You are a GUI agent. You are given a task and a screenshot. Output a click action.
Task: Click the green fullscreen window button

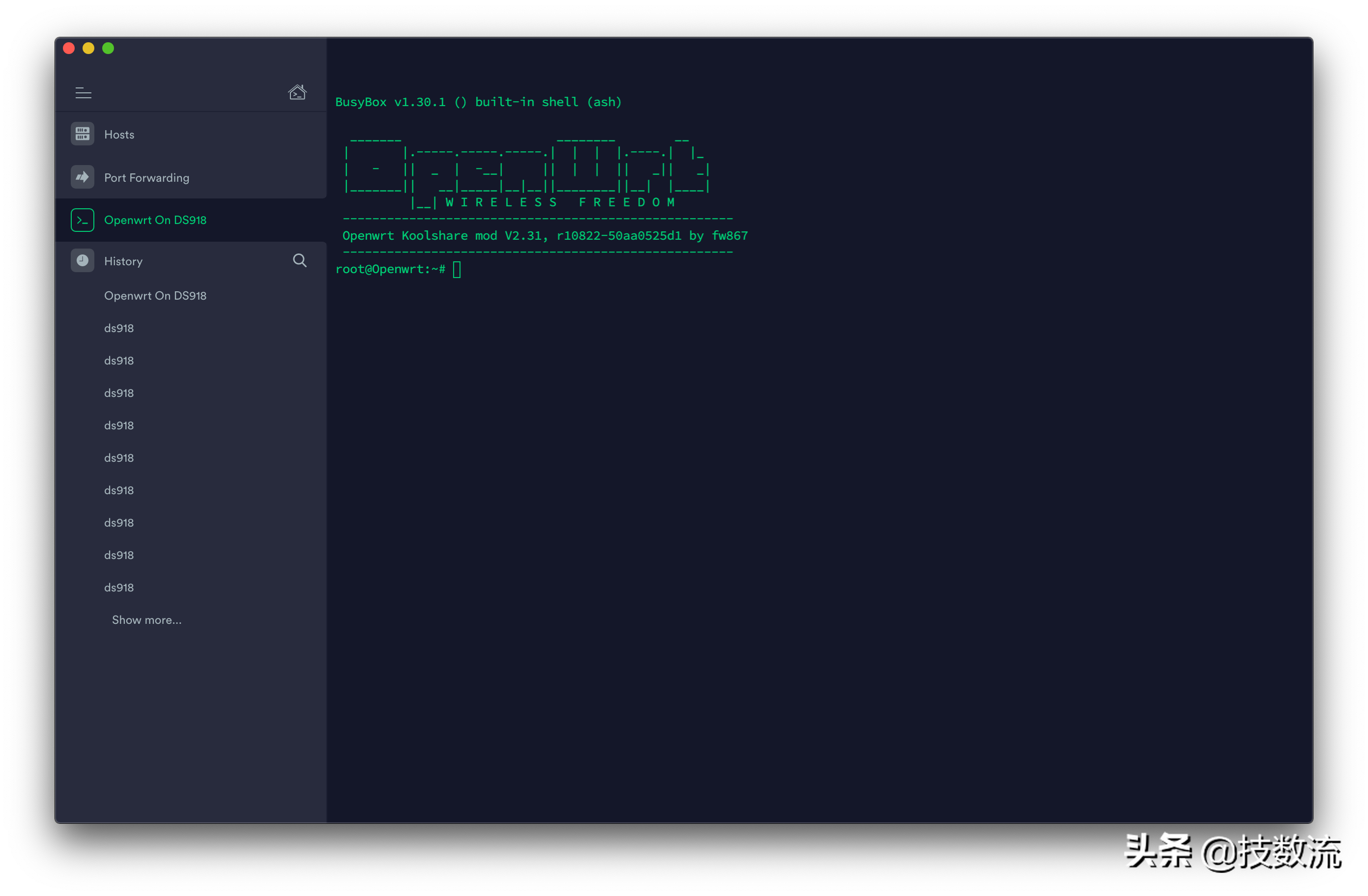108,48
